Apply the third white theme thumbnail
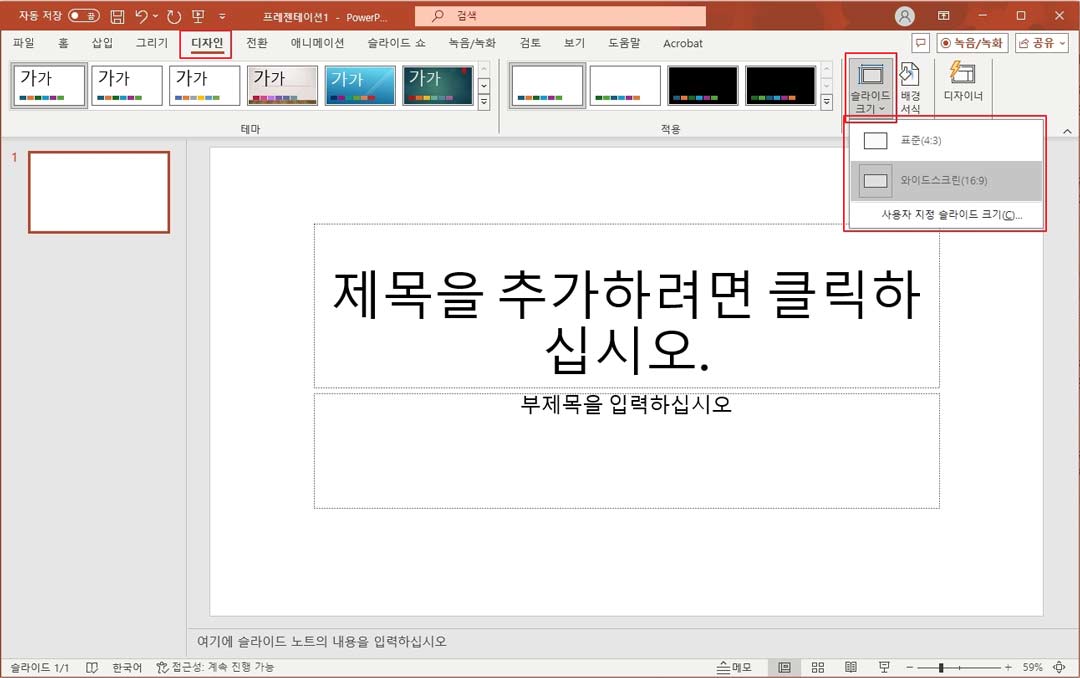Screen dimensions: 1080x678 click(x=205, y=85)
